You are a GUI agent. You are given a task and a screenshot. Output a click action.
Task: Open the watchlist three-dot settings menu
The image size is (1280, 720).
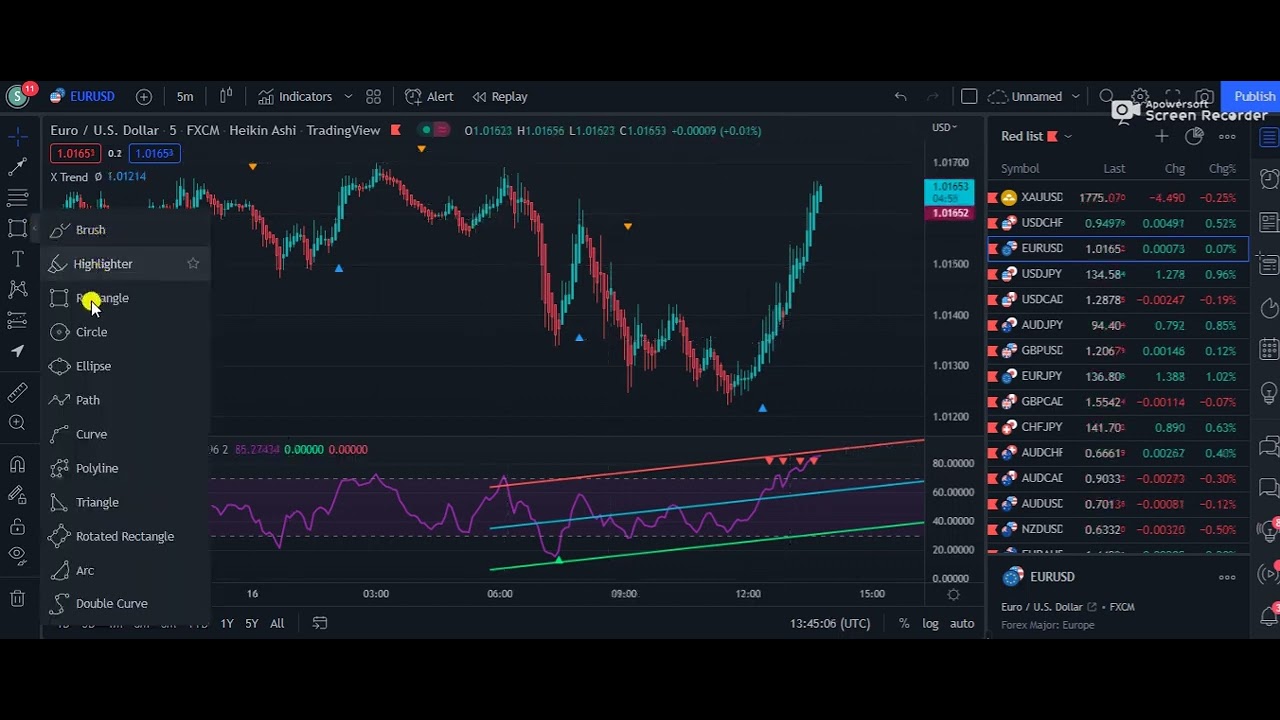(1227, 136)
